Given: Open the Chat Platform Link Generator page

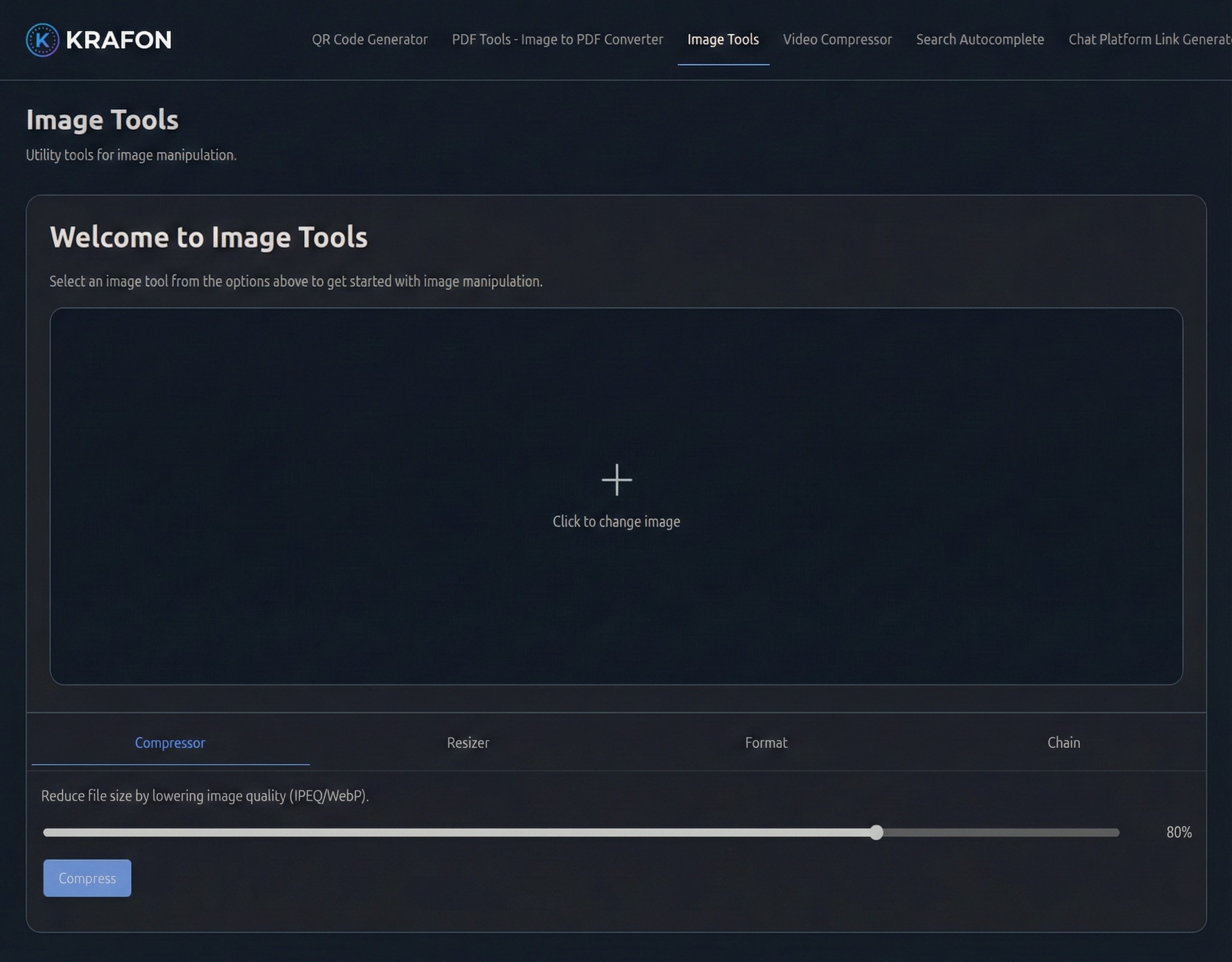Looking at the screenshot, I should click(x=1150, y=40).
